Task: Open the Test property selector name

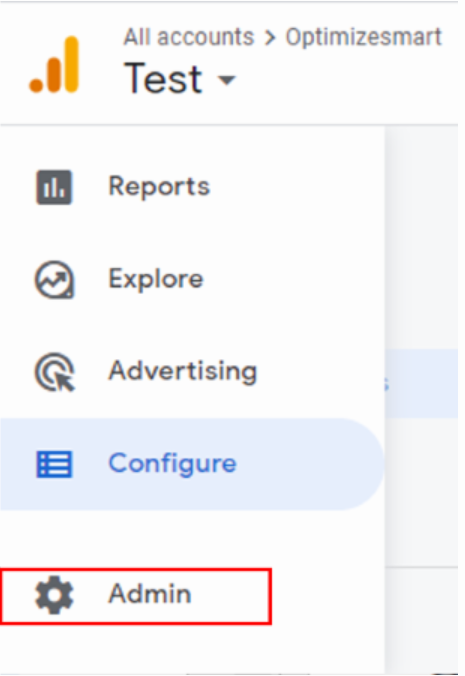Action: pos(163,78)
